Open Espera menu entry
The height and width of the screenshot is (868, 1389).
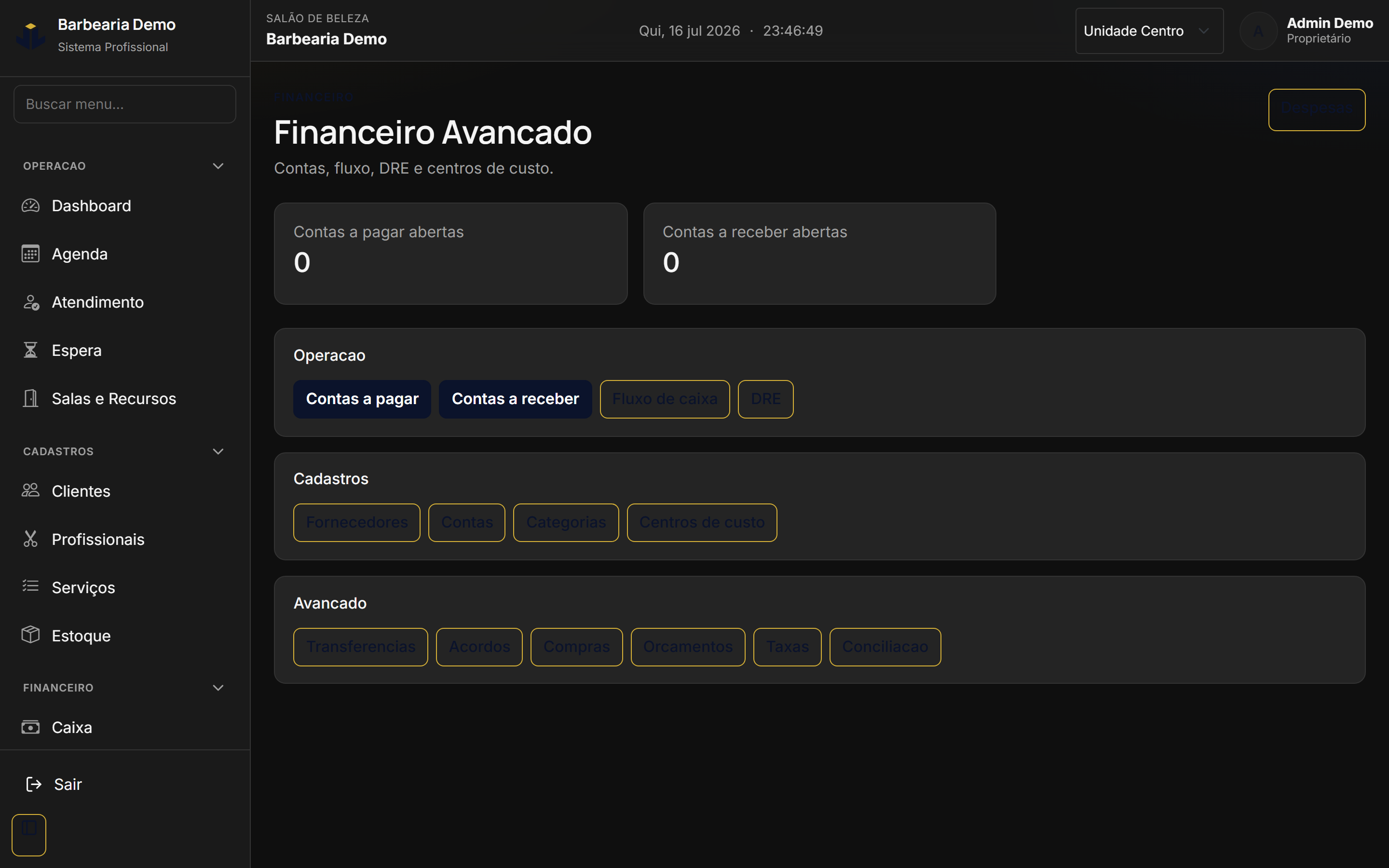click(124, 350)
